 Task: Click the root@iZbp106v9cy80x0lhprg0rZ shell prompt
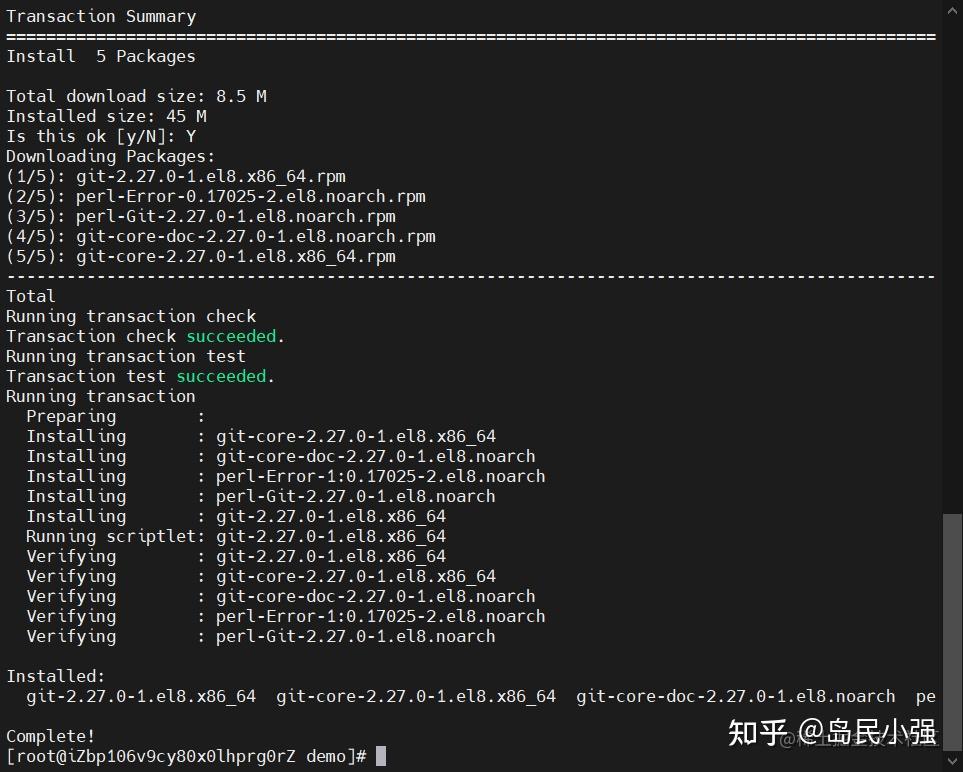186,757
